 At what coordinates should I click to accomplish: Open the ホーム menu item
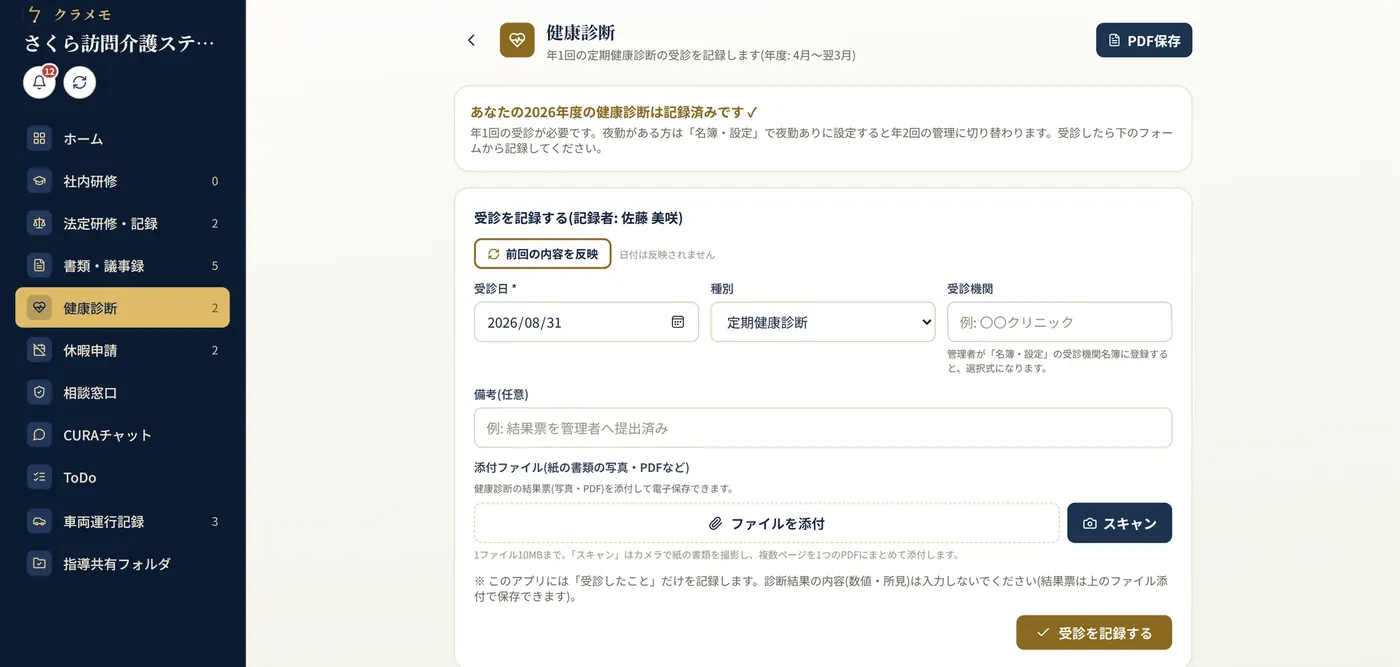(x=122, y=139)
